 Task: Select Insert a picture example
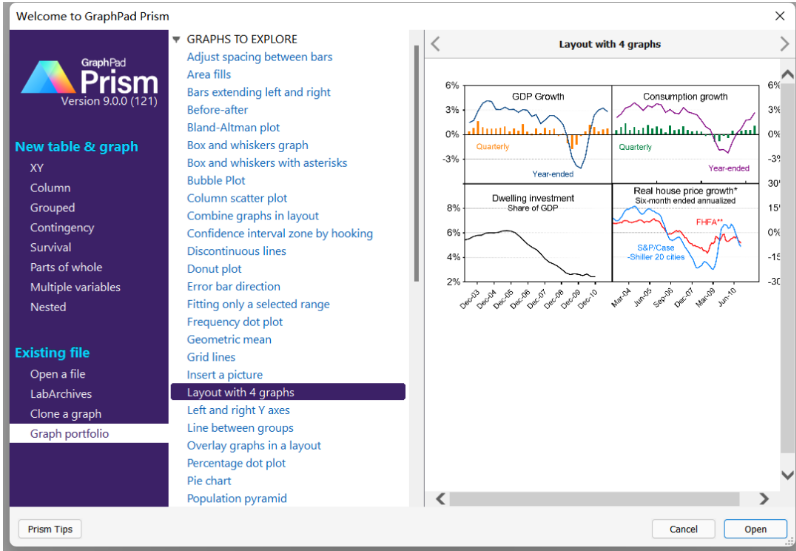[x=224, y=375]
